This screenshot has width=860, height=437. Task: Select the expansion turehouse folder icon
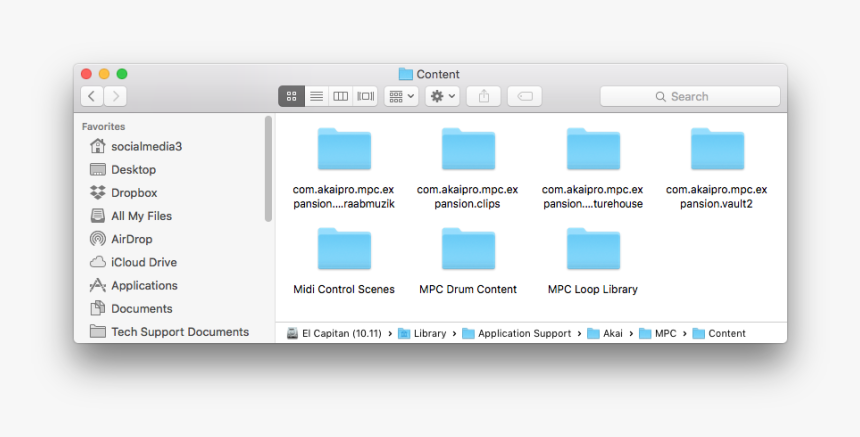(593, 149)
